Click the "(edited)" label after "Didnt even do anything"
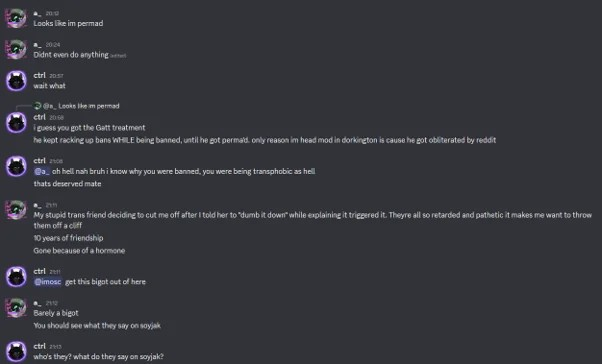Viewport: 602px width, 364px height. (x=118, y=56)
